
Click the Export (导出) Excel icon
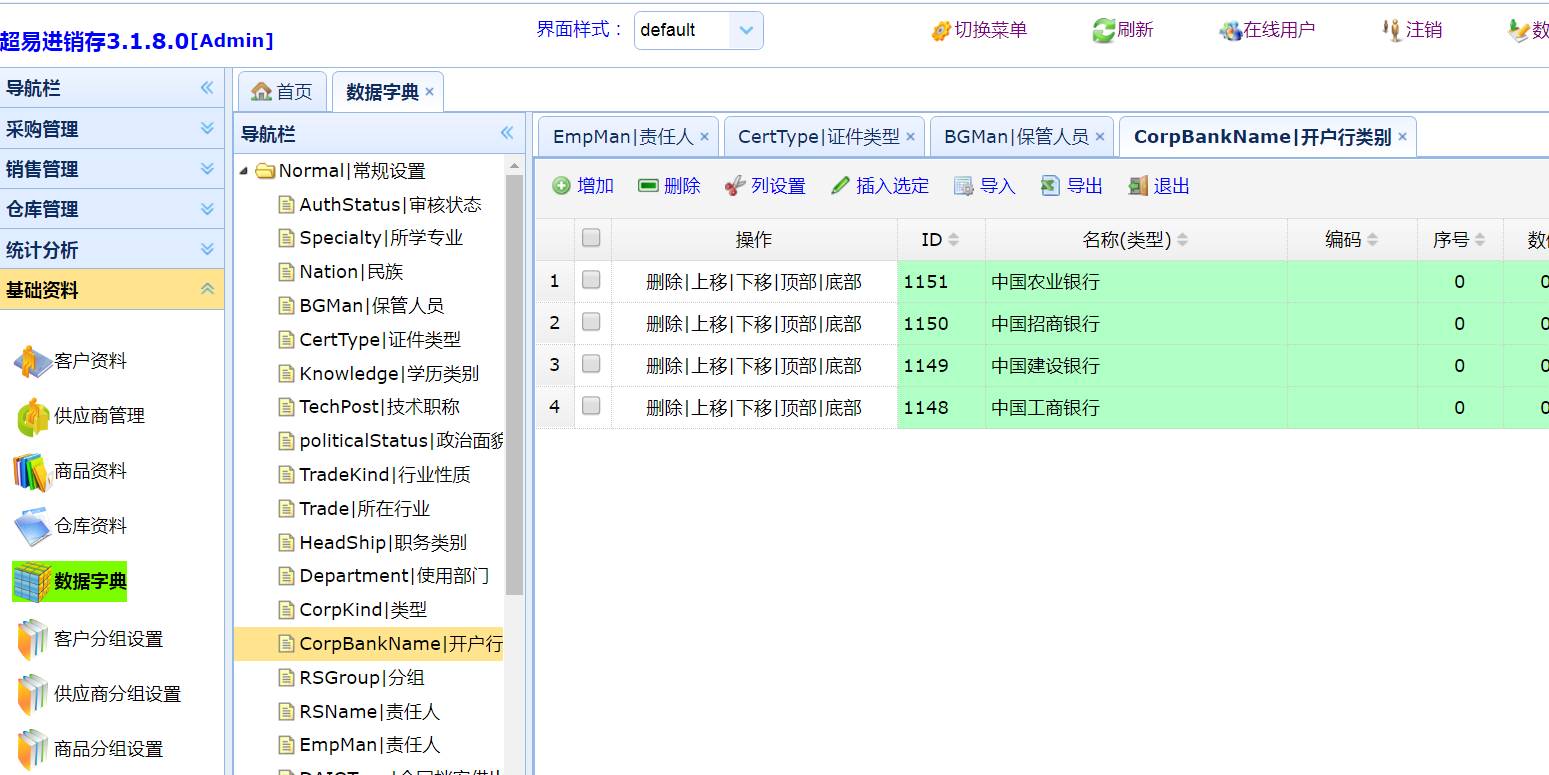pos(1050,186)
